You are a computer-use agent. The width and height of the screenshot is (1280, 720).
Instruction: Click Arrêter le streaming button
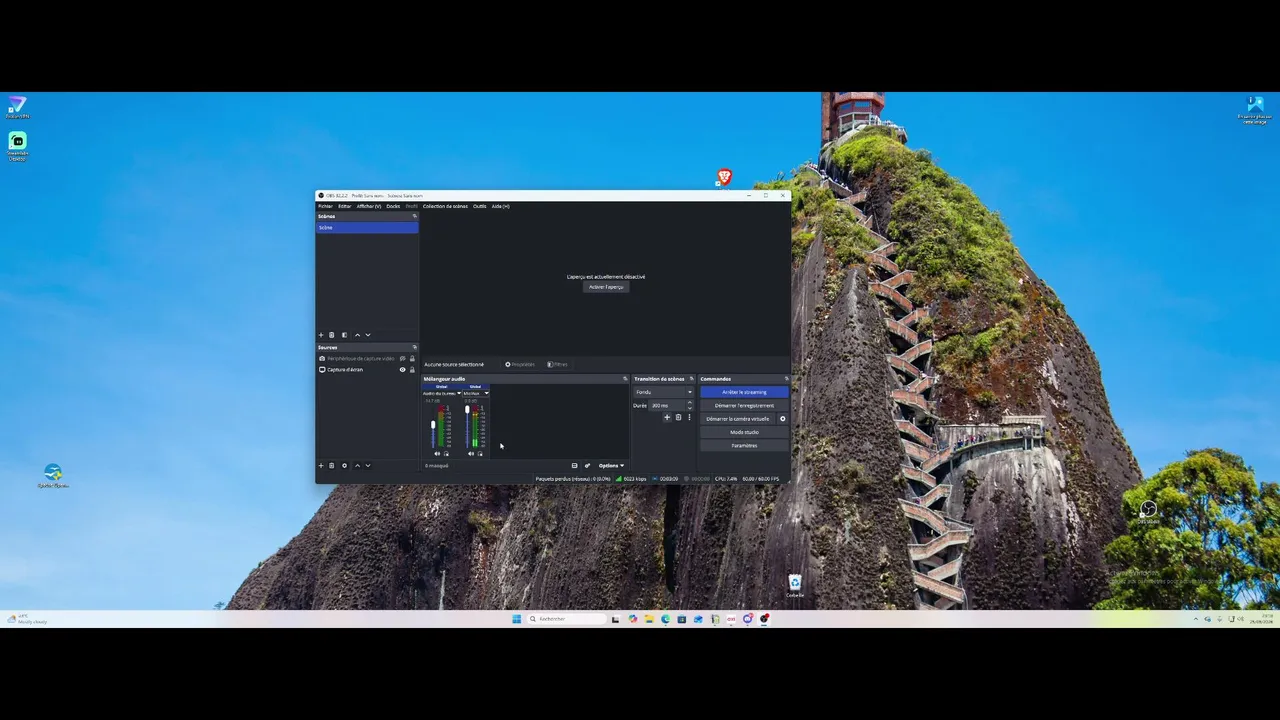[744, 392]
